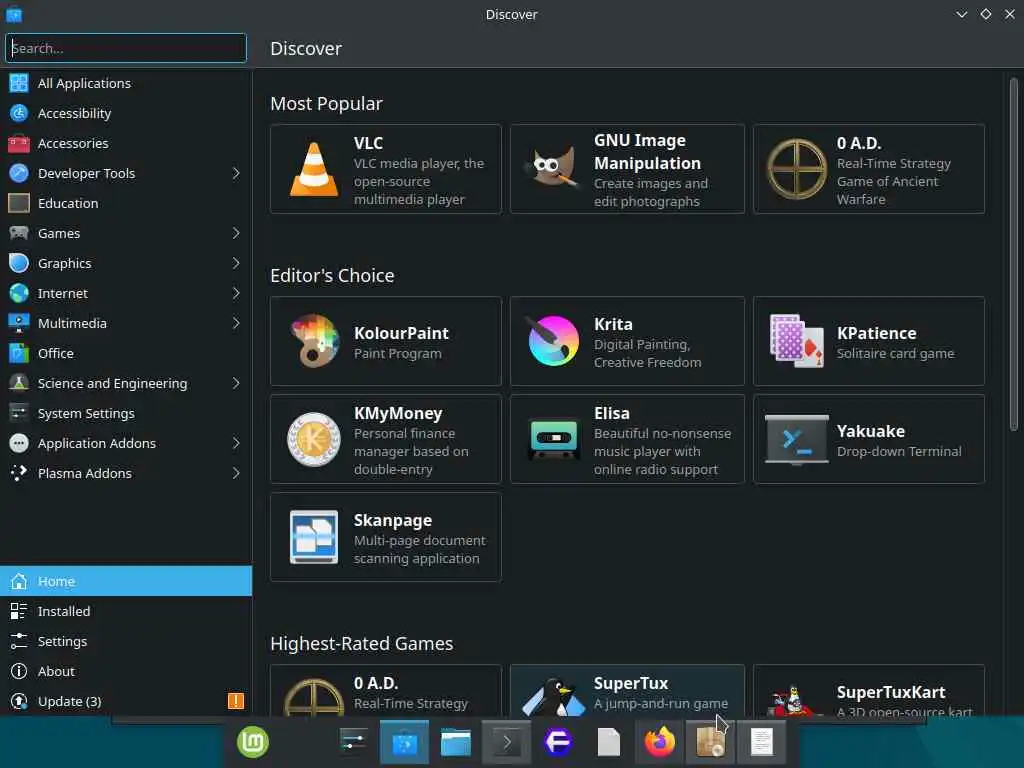Image resolution: width=1024 pixels, height=768 pixels.
Task: Expand the Multimedia category chevron
Action: (x=236, y=323)
